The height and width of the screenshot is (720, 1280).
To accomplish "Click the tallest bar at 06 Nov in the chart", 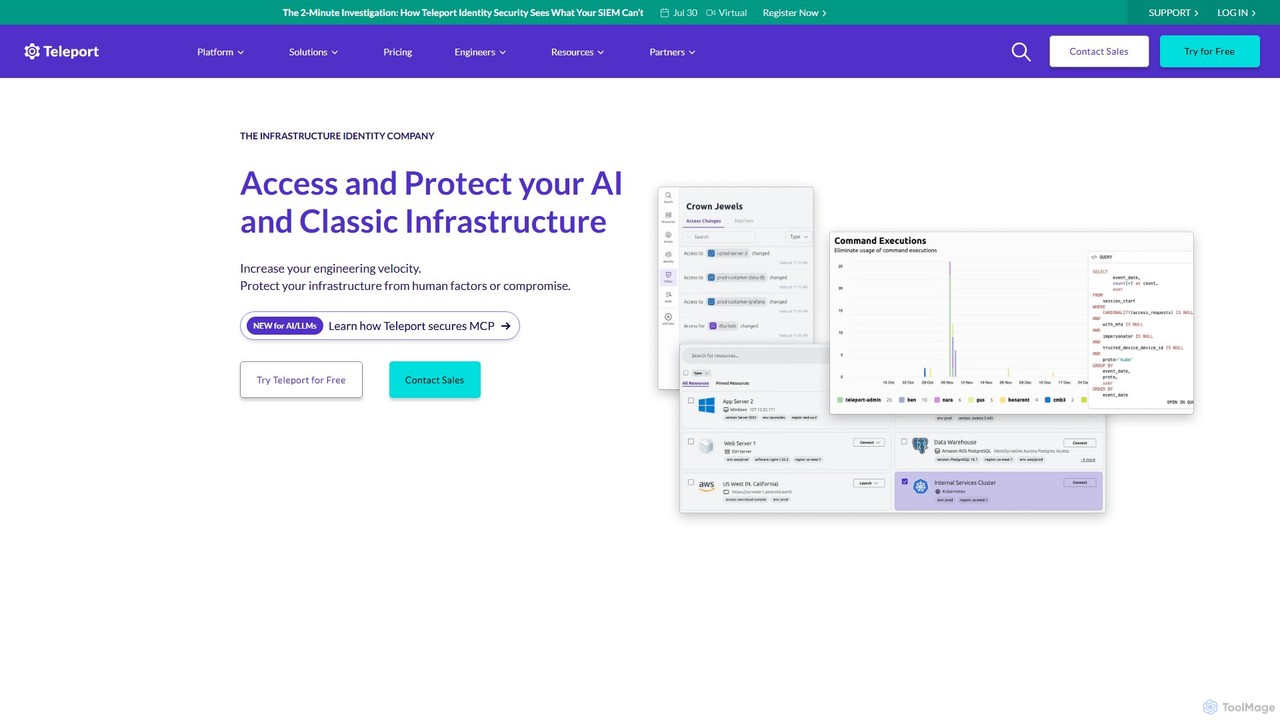I will [x=950, y=318].
